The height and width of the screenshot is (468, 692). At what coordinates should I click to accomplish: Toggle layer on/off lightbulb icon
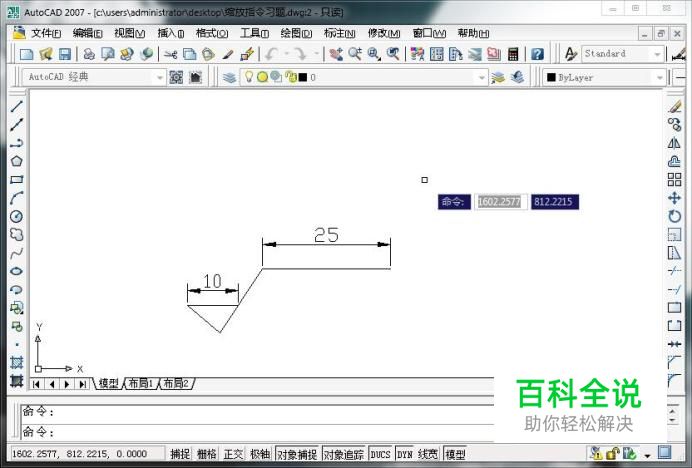pos(249,77)
